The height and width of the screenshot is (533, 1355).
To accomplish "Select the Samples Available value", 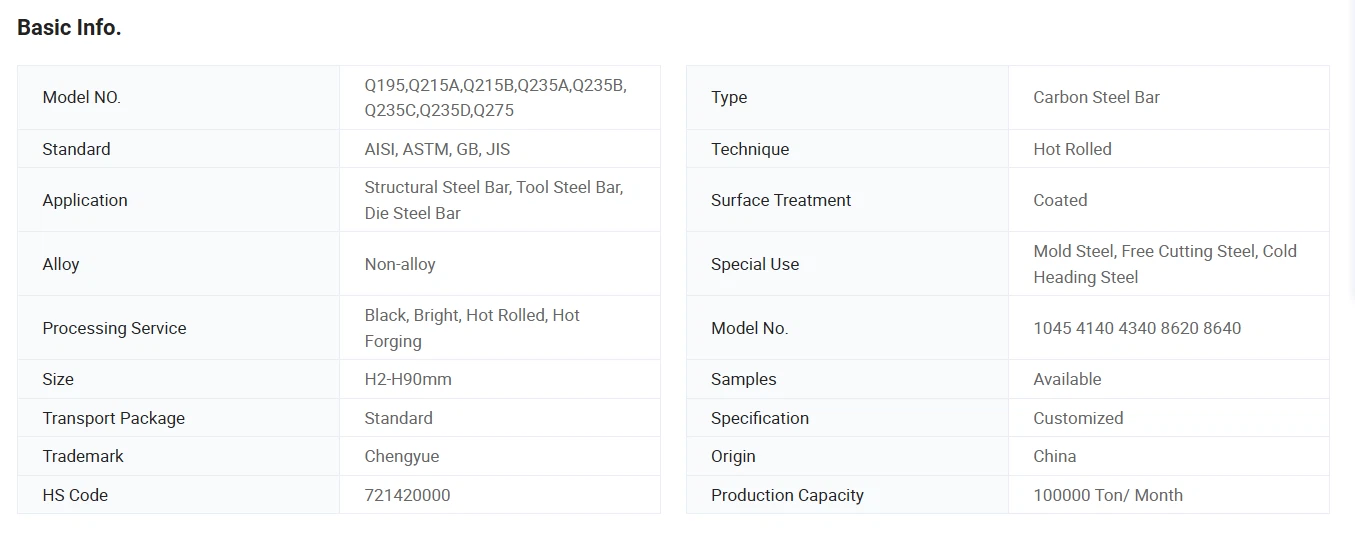I will coord(1067,379).
